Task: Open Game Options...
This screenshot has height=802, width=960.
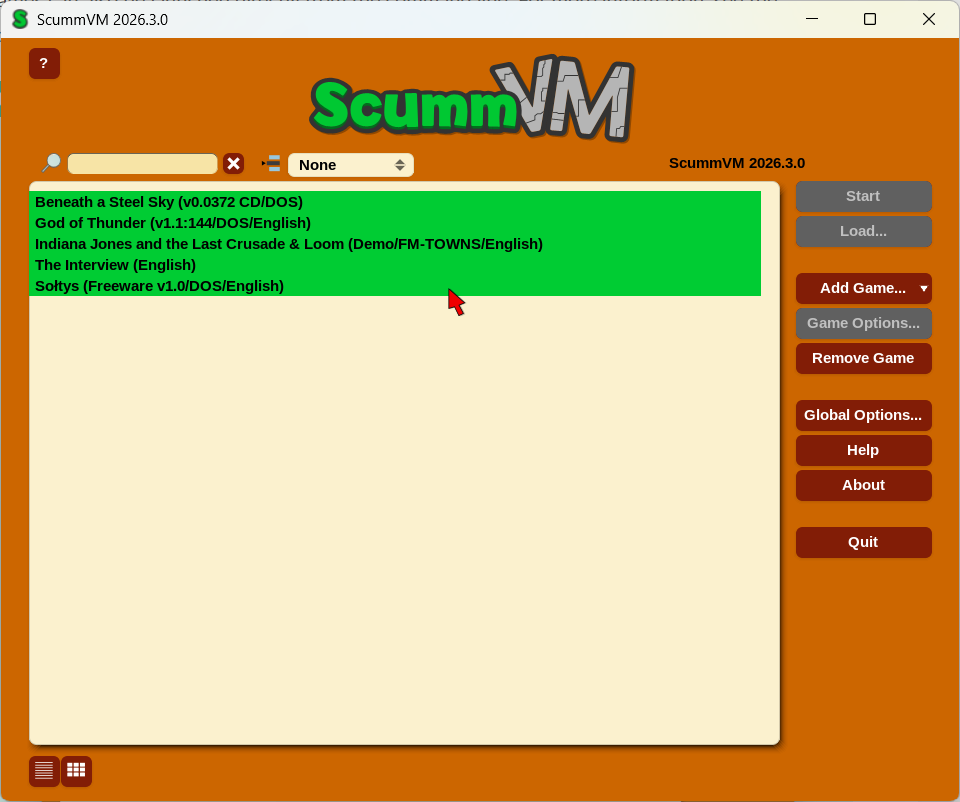Action: (x=863, y=323)
